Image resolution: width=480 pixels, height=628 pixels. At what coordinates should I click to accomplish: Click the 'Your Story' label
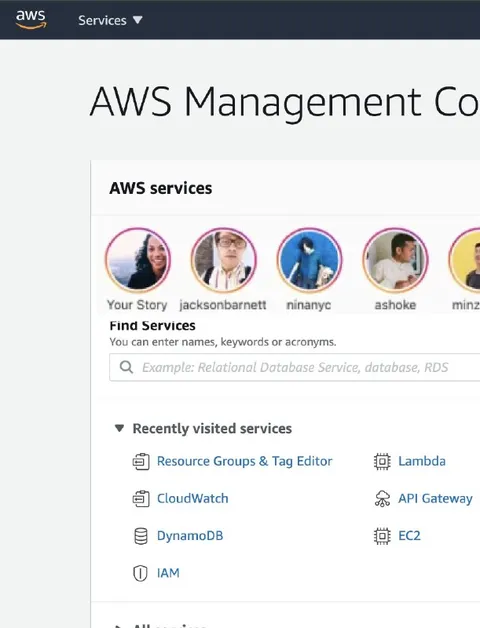pyautogui.click(x=137, y=305)
